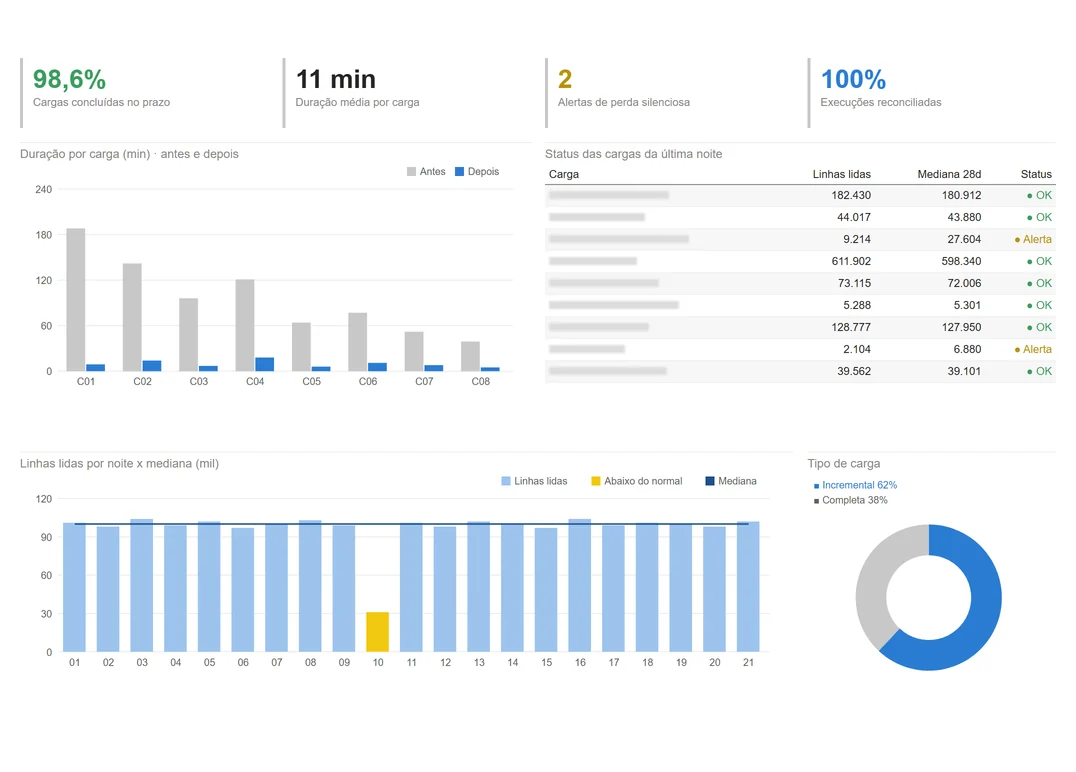Select the 611.902 table cell
The width and height of the screenshot is (1076, 772).
coord(851,261)
